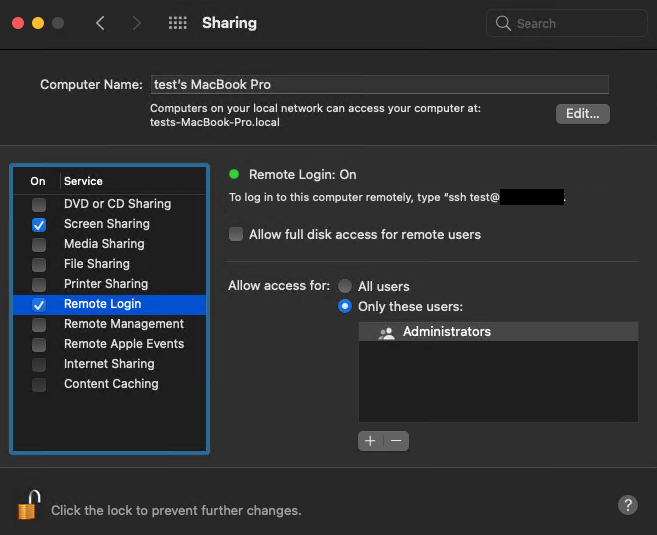This screenshot has width=657, height=535.
Task: Toggle Allow full disk access for remote users
Action: [236, 234]
